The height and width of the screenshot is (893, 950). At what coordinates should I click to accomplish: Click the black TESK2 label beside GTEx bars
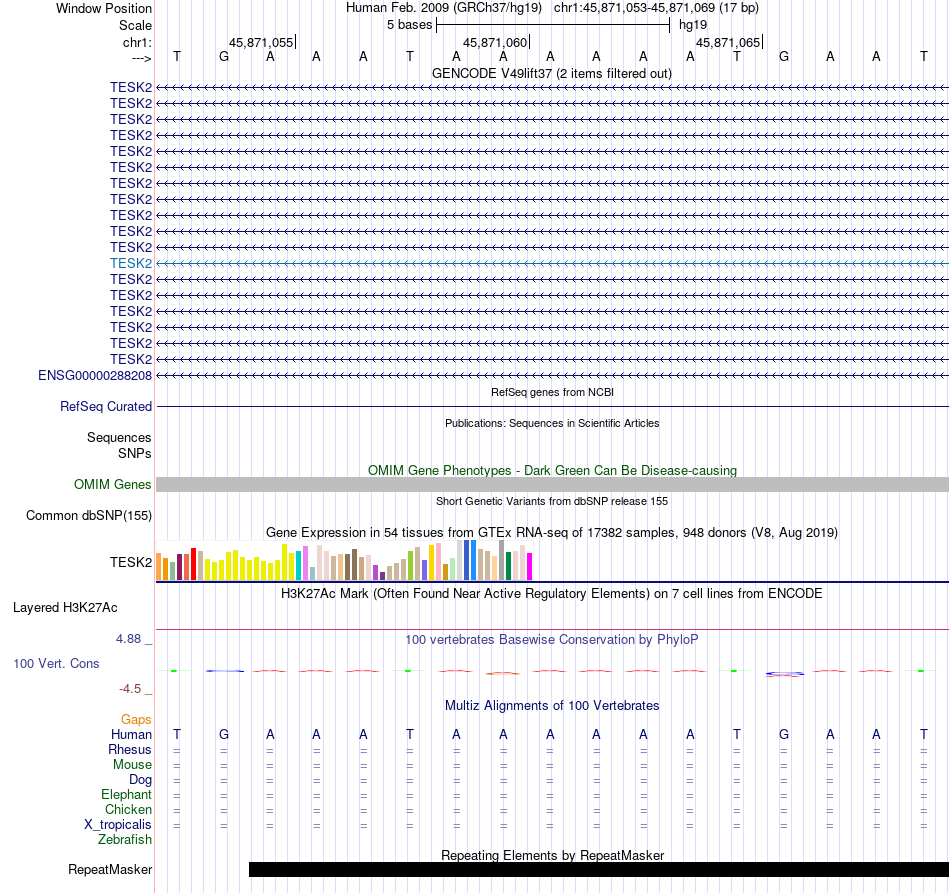click(131, 562)
